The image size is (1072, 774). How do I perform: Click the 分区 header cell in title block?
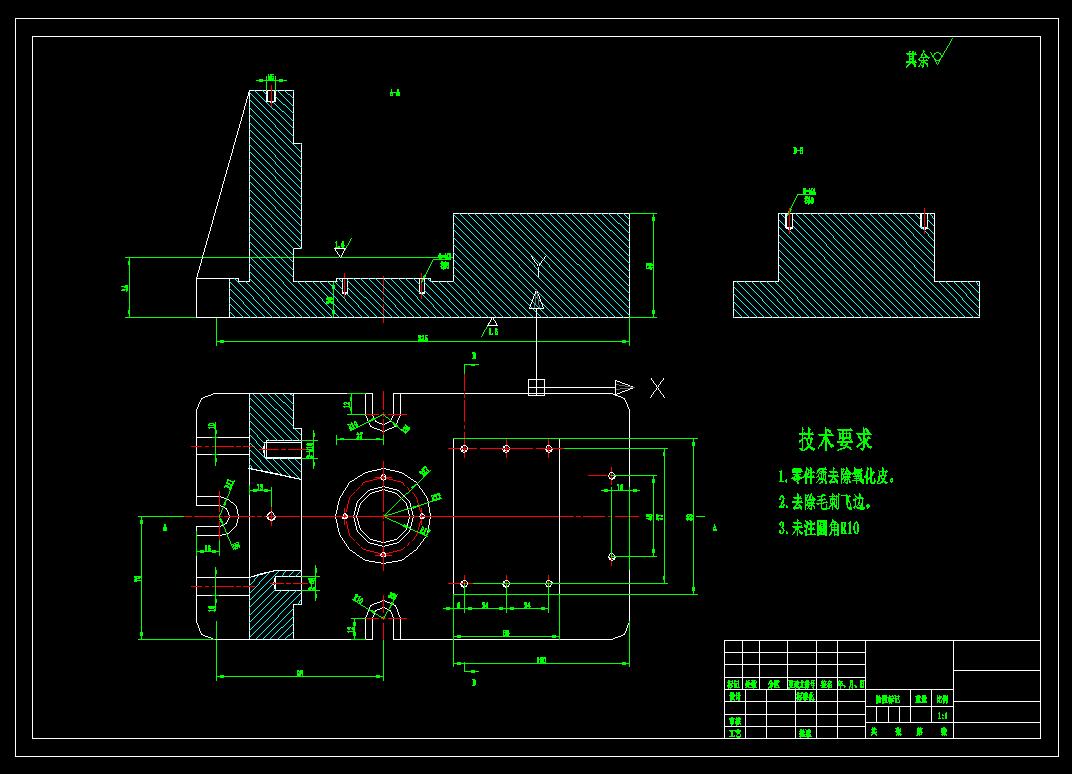(x=773, y=684)
